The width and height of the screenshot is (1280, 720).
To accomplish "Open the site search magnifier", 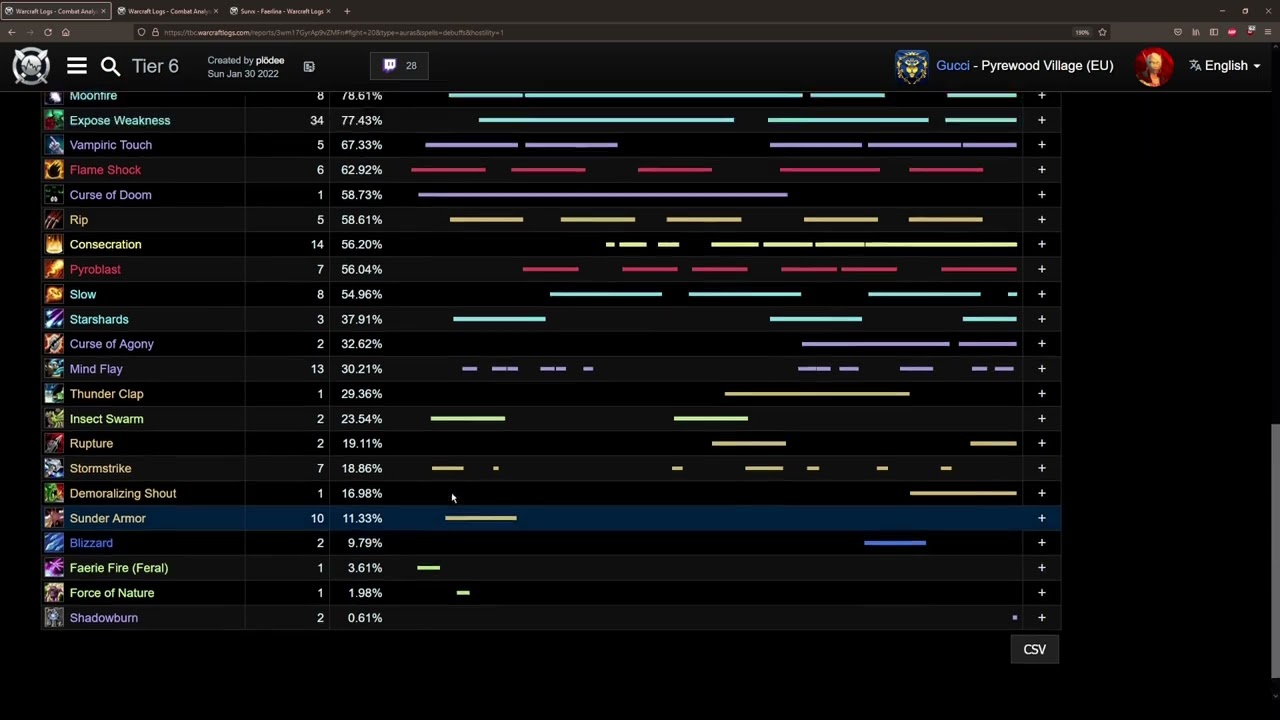I will click(x=110, y=66).
